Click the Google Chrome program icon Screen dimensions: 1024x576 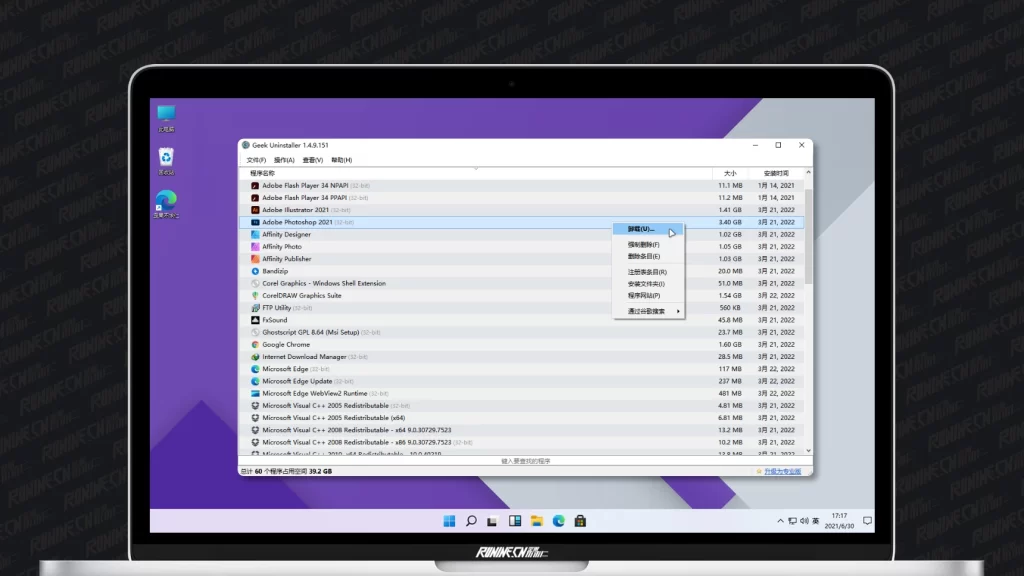click(255, 345)
